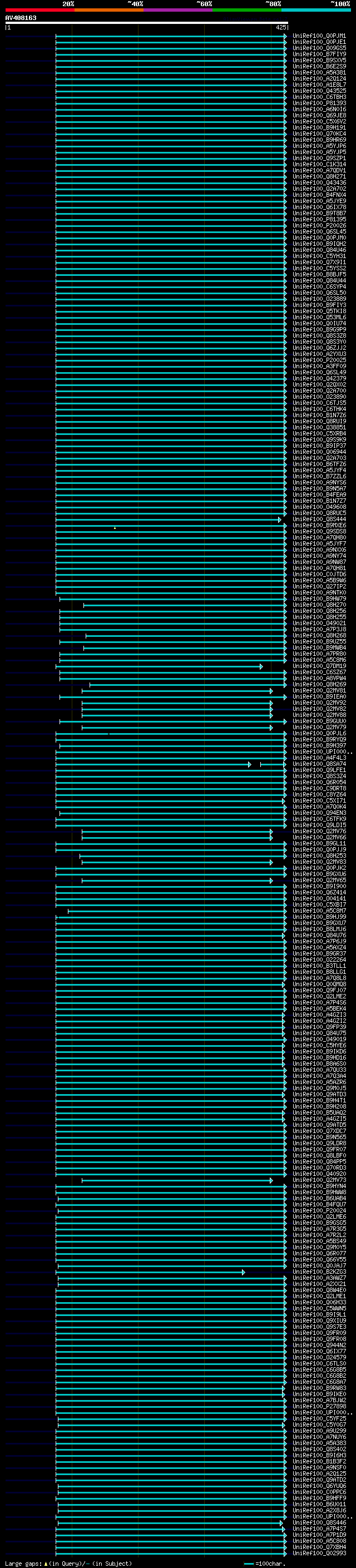Select the UniRef100_P27898 hit

tap(319, 1406)
